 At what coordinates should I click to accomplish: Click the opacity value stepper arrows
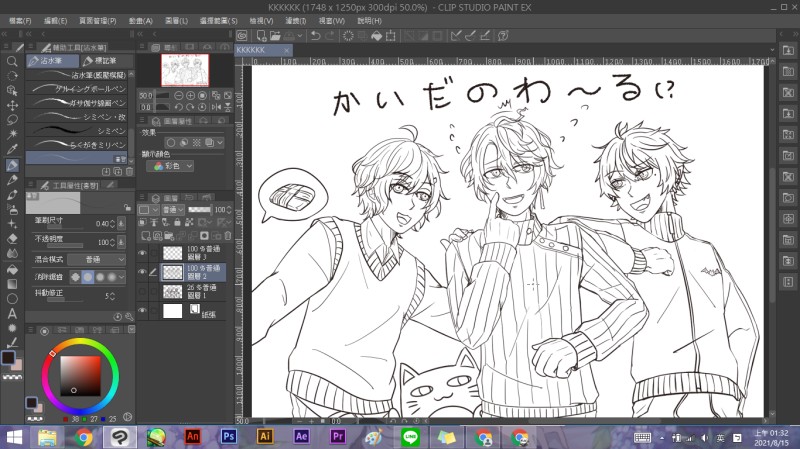click(112, 242)
